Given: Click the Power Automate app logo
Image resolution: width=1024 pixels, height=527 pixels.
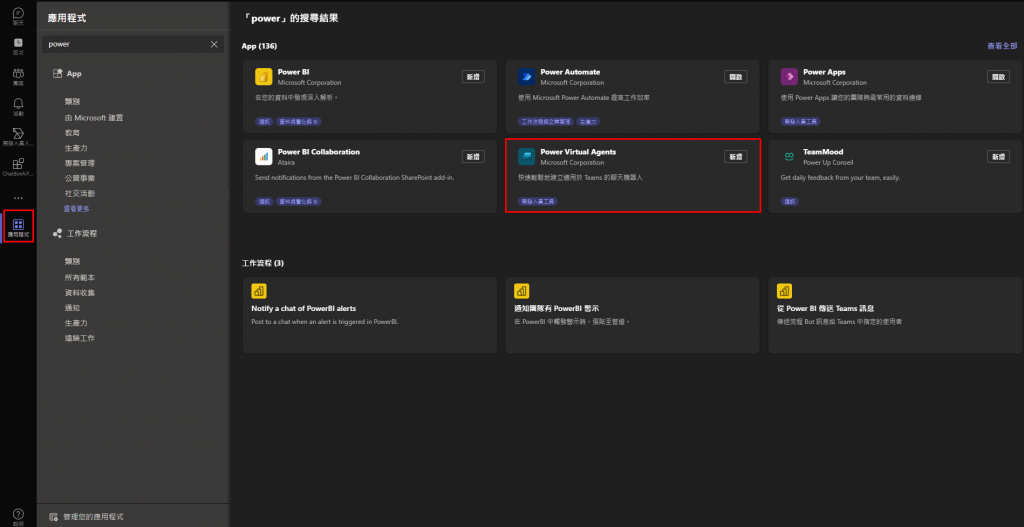Looking at the screenshot, I should tap(526, 77).
